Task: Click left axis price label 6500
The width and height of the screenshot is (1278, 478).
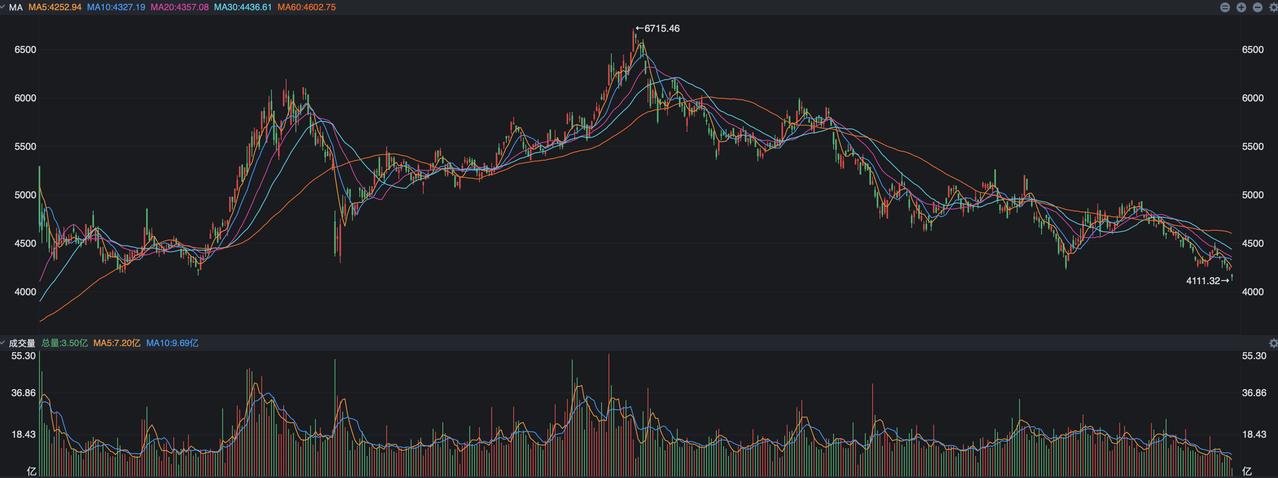Action: [25, 49]
